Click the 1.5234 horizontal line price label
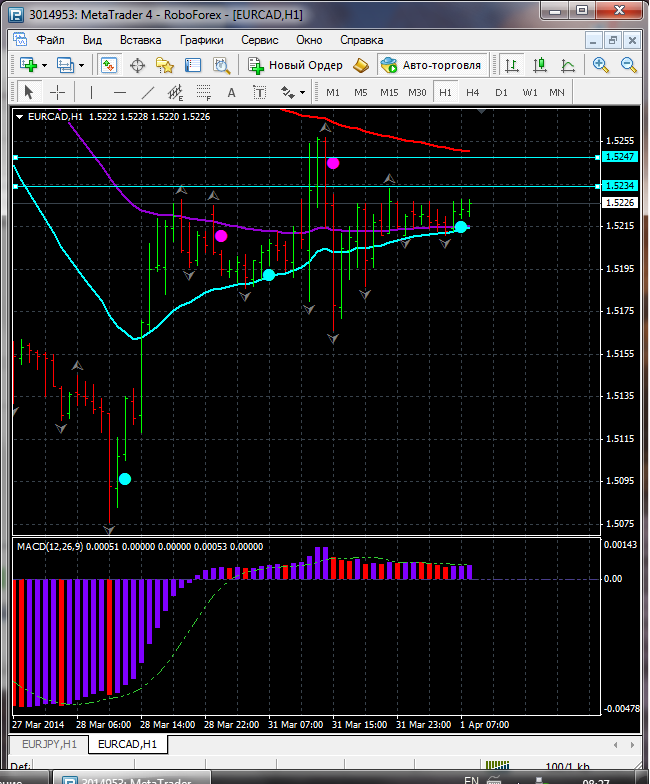Viewport: 650px width, 784px height. [620, 186]
